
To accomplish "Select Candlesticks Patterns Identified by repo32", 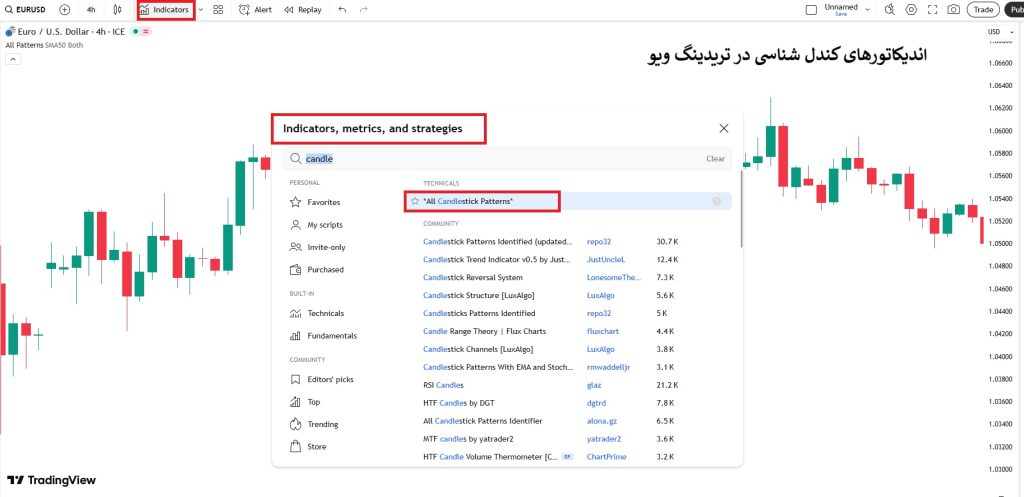I will tap(479, 313).
